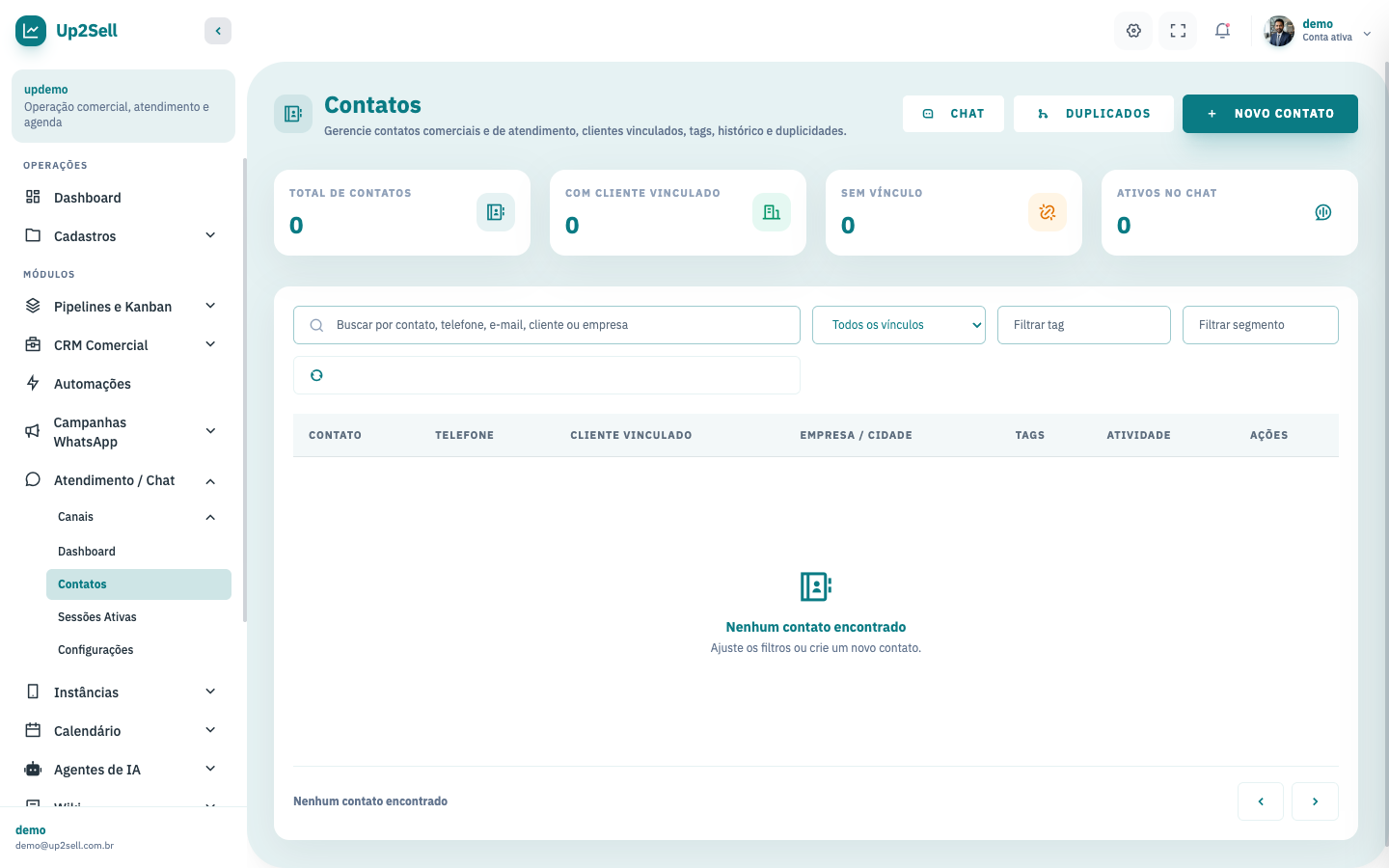Open the Automações menu item
The width and height of the screenshot is (1389, 868).
[122, 384]
